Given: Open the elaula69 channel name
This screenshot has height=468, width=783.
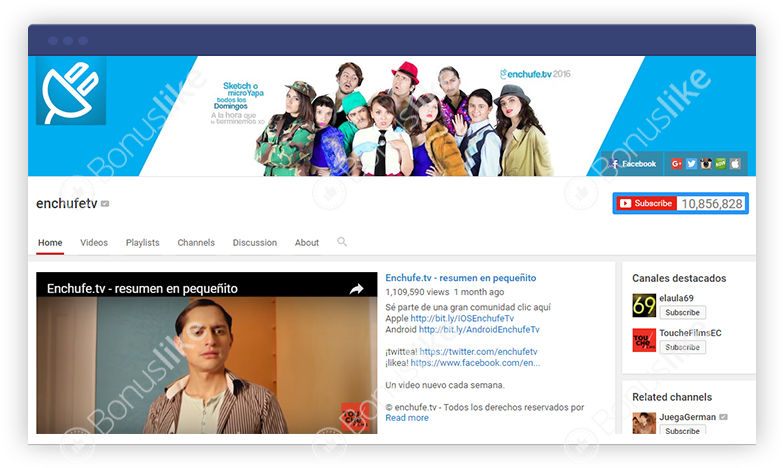Looking at the screenshot, I should [x=676, y=298].
